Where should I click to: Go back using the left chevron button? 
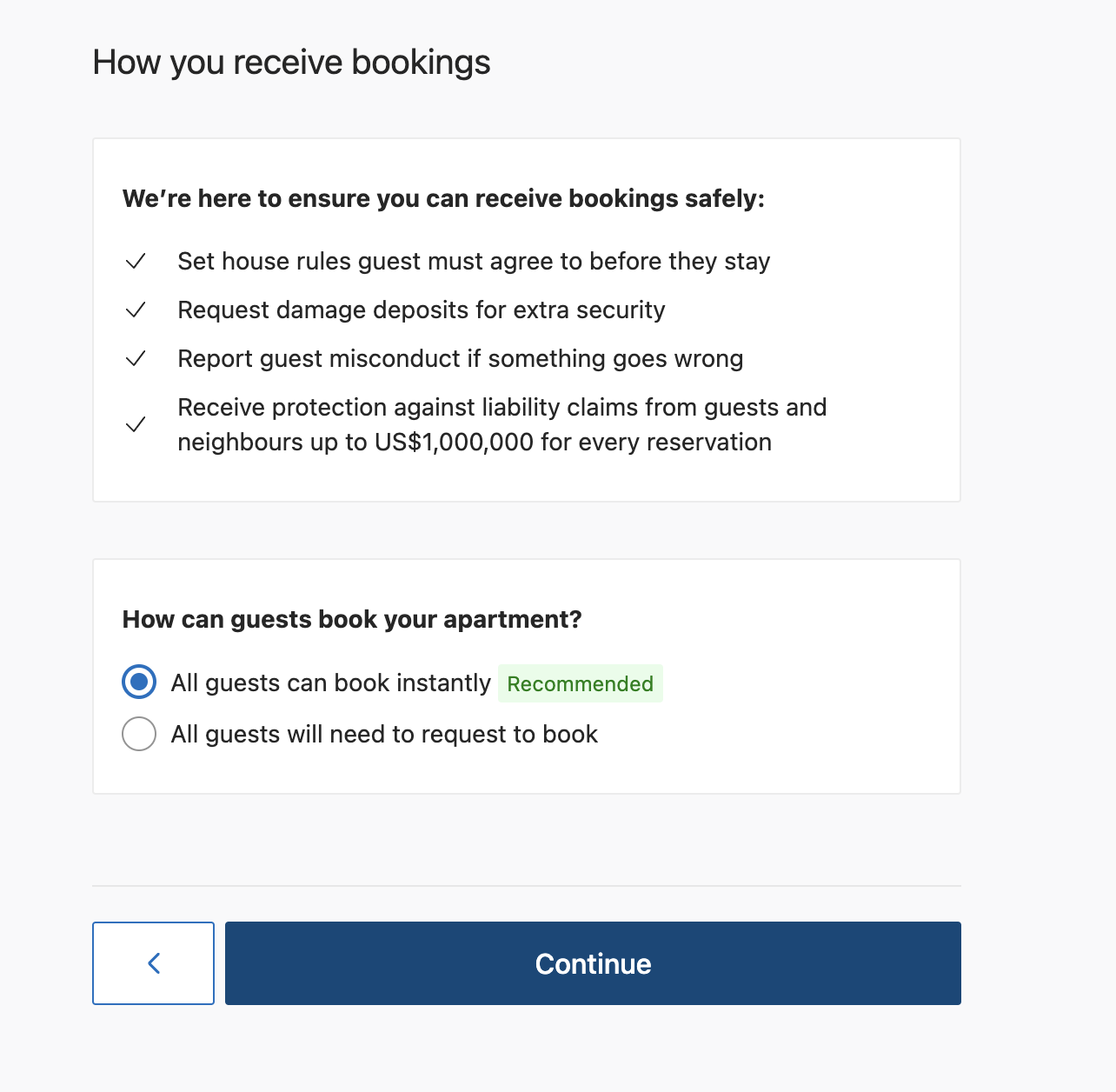tap(154, 963)
